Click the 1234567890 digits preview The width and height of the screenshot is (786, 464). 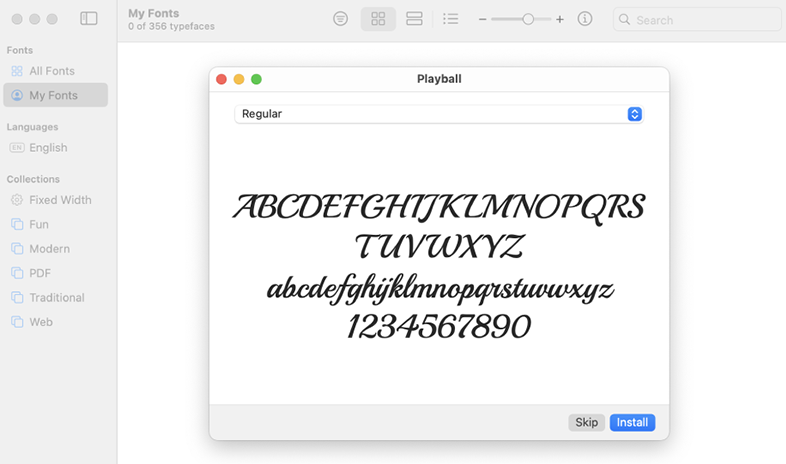click(439, 327)
